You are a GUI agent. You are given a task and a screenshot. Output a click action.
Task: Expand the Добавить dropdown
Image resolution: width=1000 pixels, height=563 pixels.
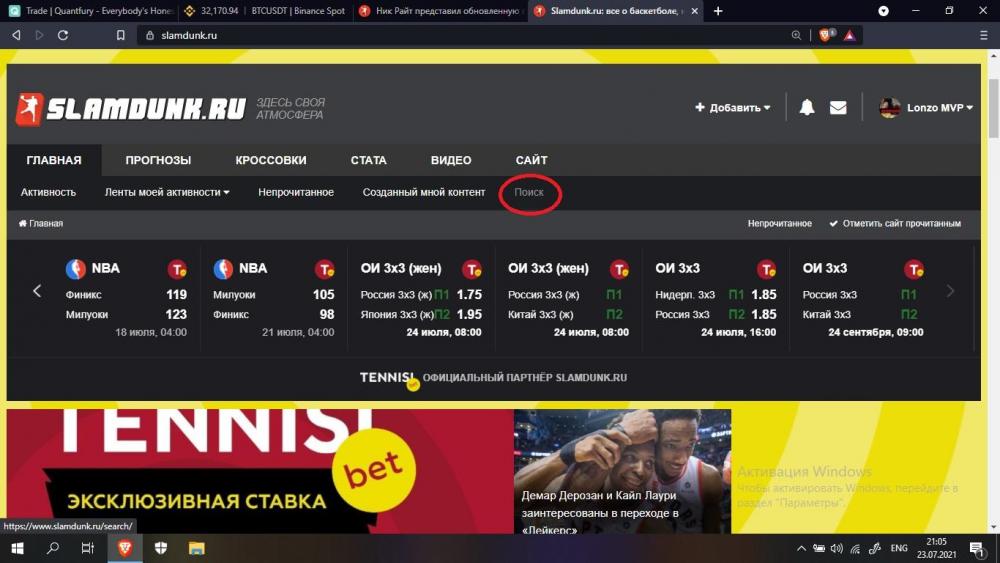(x=733, y=108)
